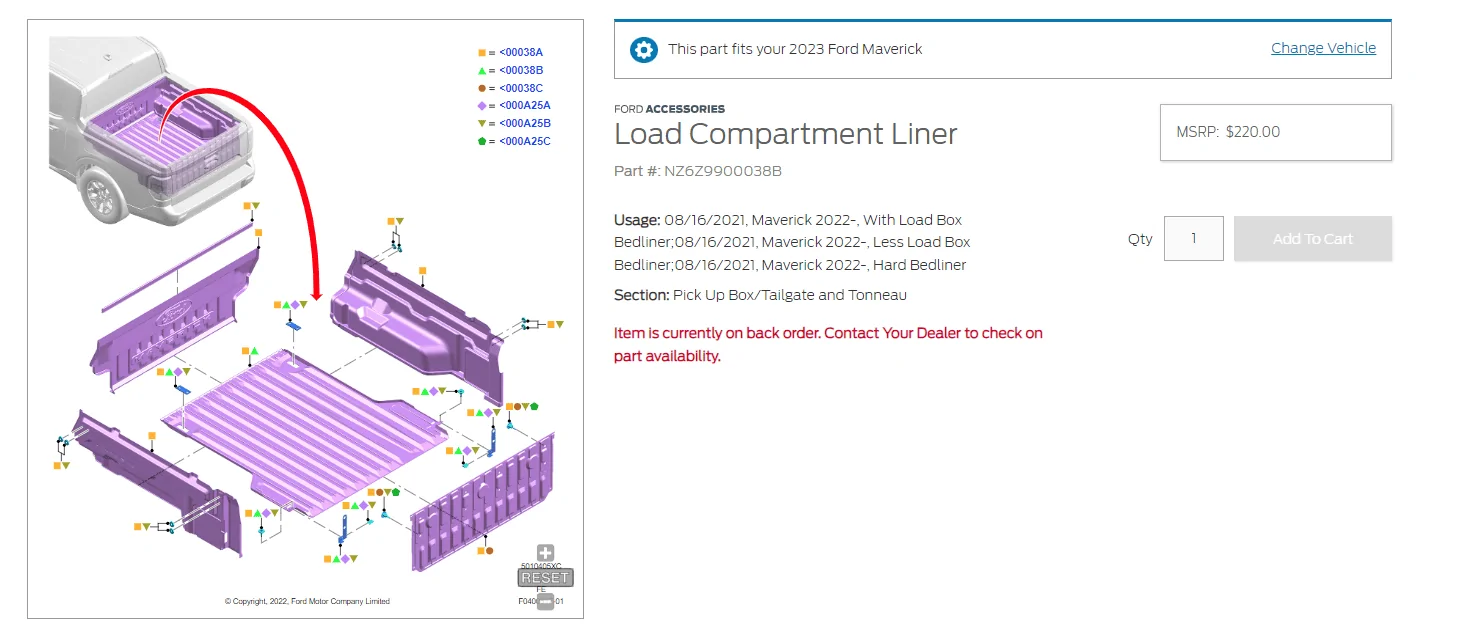Screen dimensions: 1462x629
Task: Click the green pentagon legend marker
Action: point(481,141)
